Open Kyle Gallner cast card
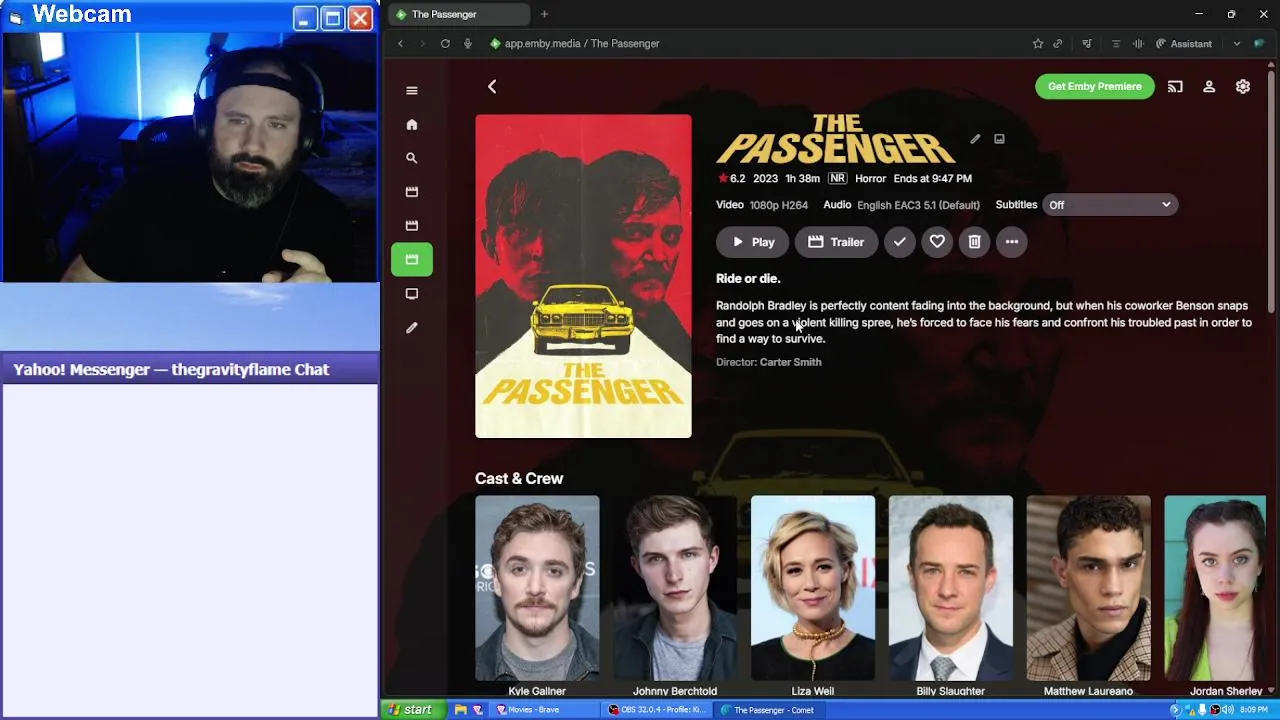1280x720 pixels. coord(537,596)
